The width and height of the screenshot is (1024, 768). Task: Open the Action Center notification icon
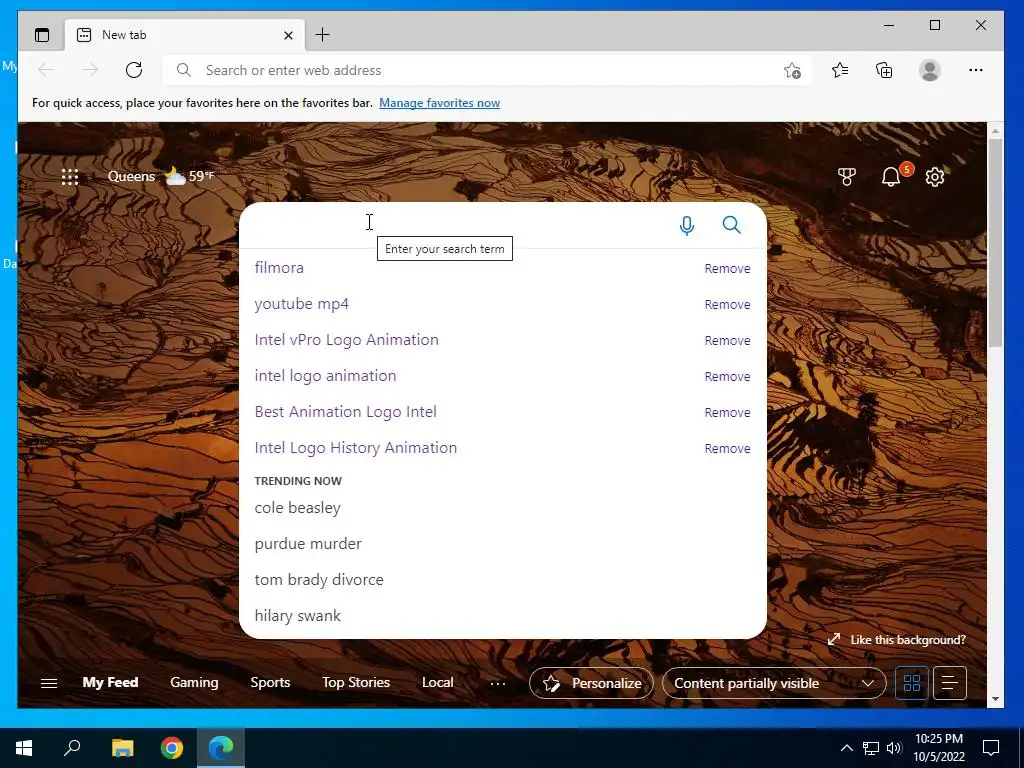click(x=991, y=748)
